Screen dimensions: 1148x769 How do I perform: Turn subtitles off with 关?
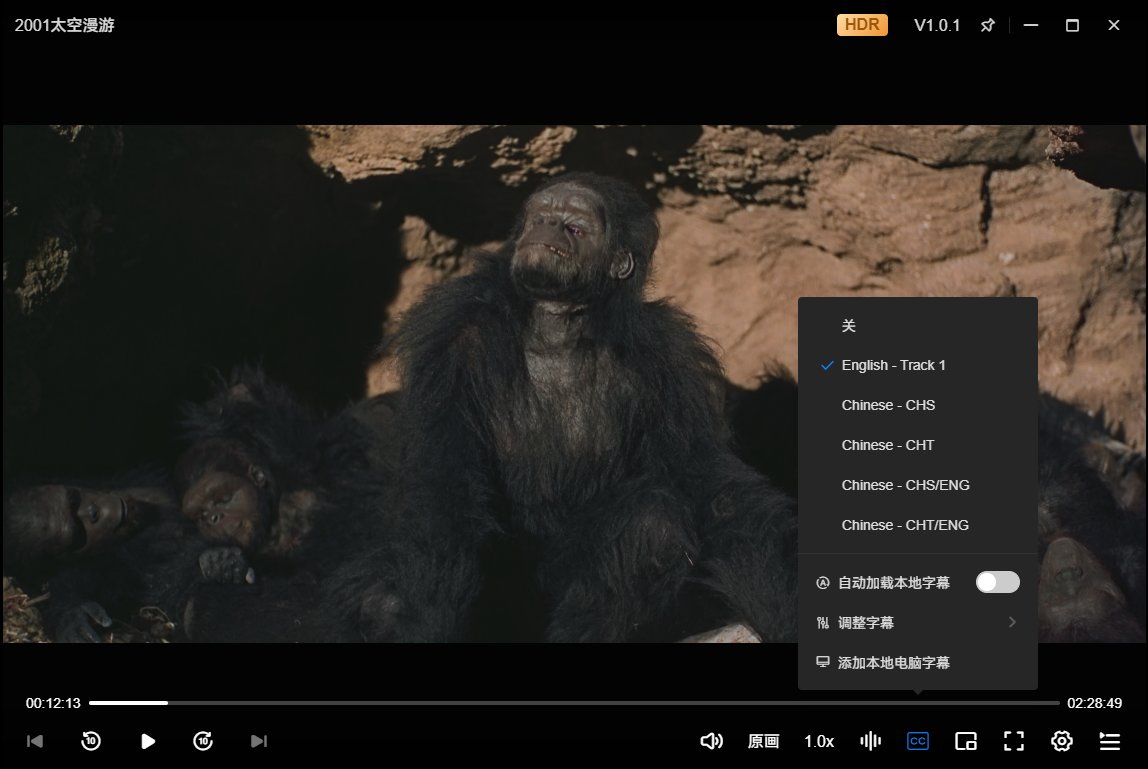[x=917, y=325]
